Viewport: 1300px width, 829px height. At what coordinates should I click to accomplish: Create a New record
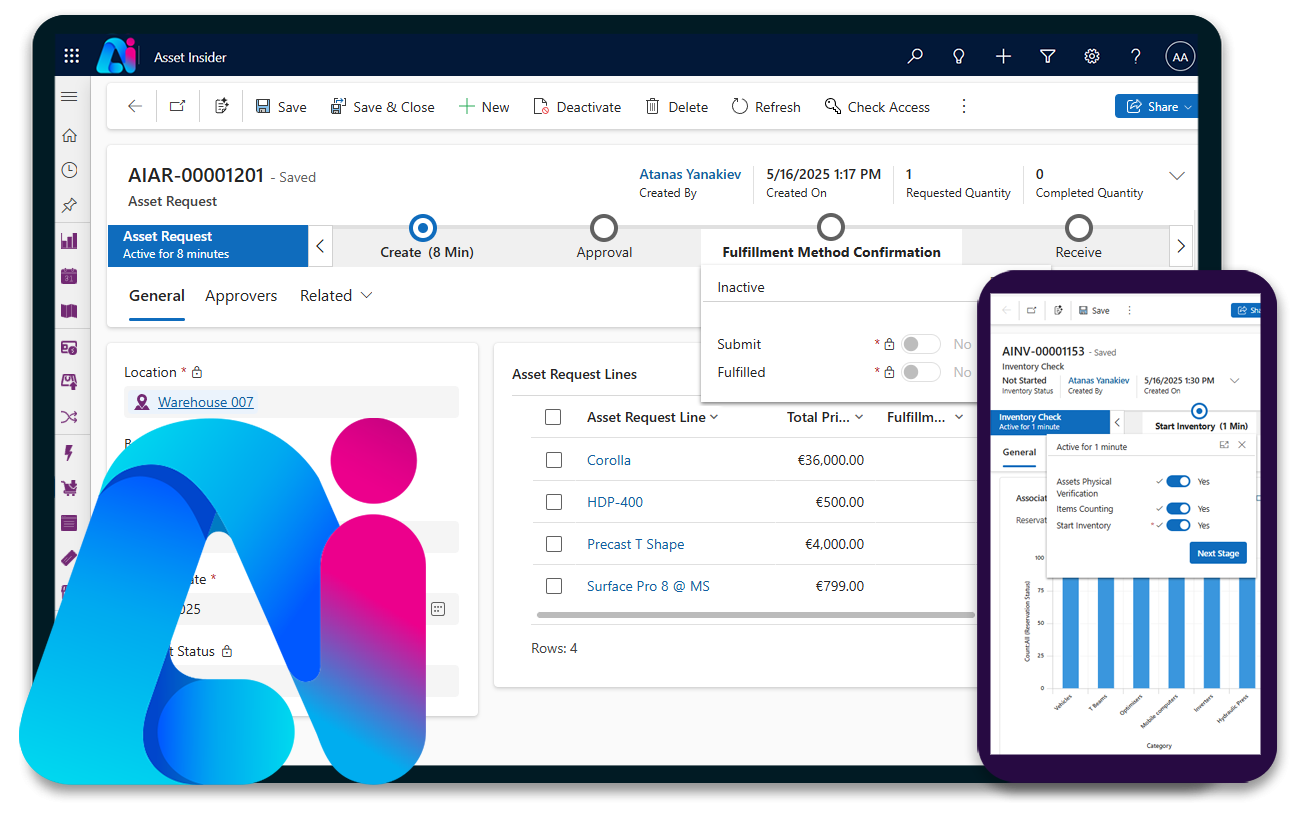point(484,107)
